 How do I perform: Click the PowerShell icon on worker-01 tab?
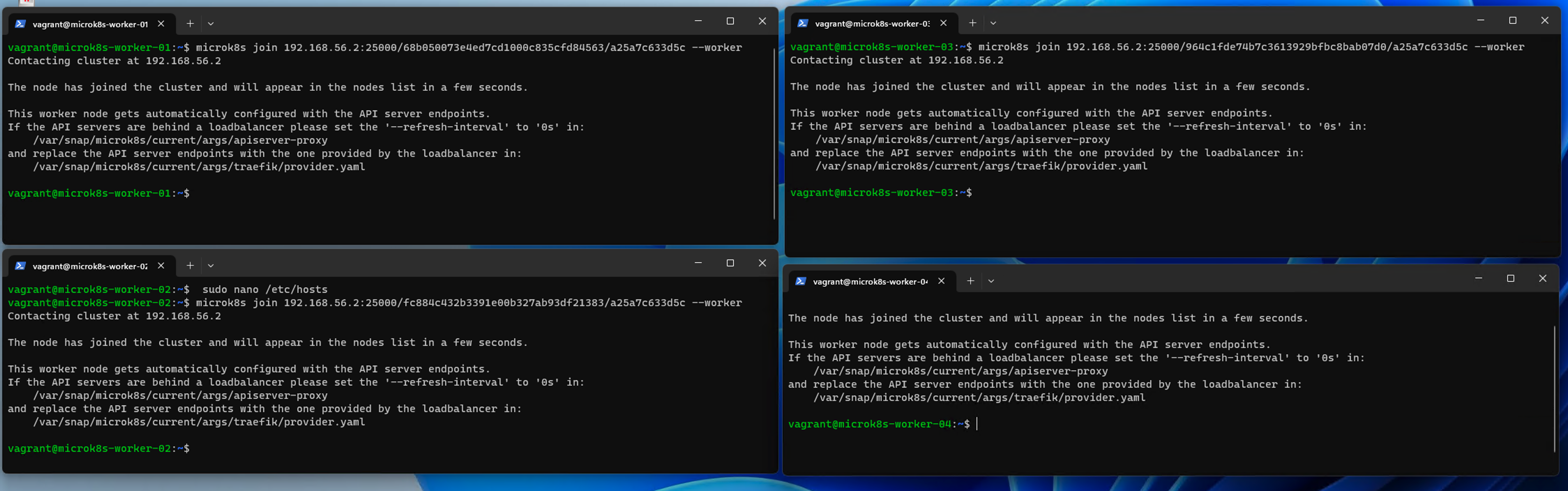[x=21, y=24]
